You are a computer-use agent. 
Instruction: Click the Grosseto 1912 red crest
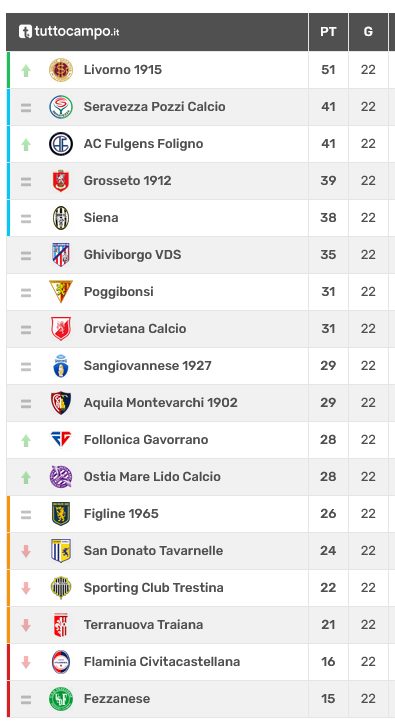click(x=61, y=181)
